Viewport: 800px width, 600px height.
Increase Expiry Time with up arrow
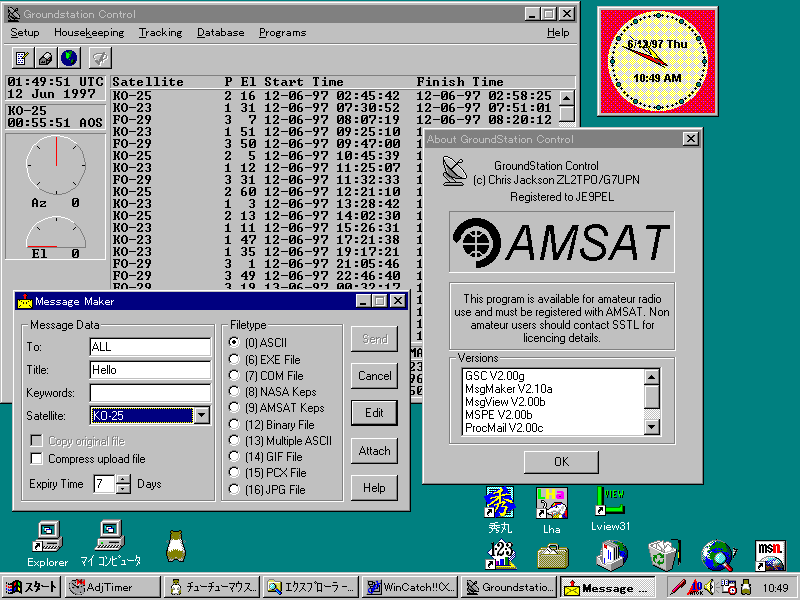click(x=123, y=479)
